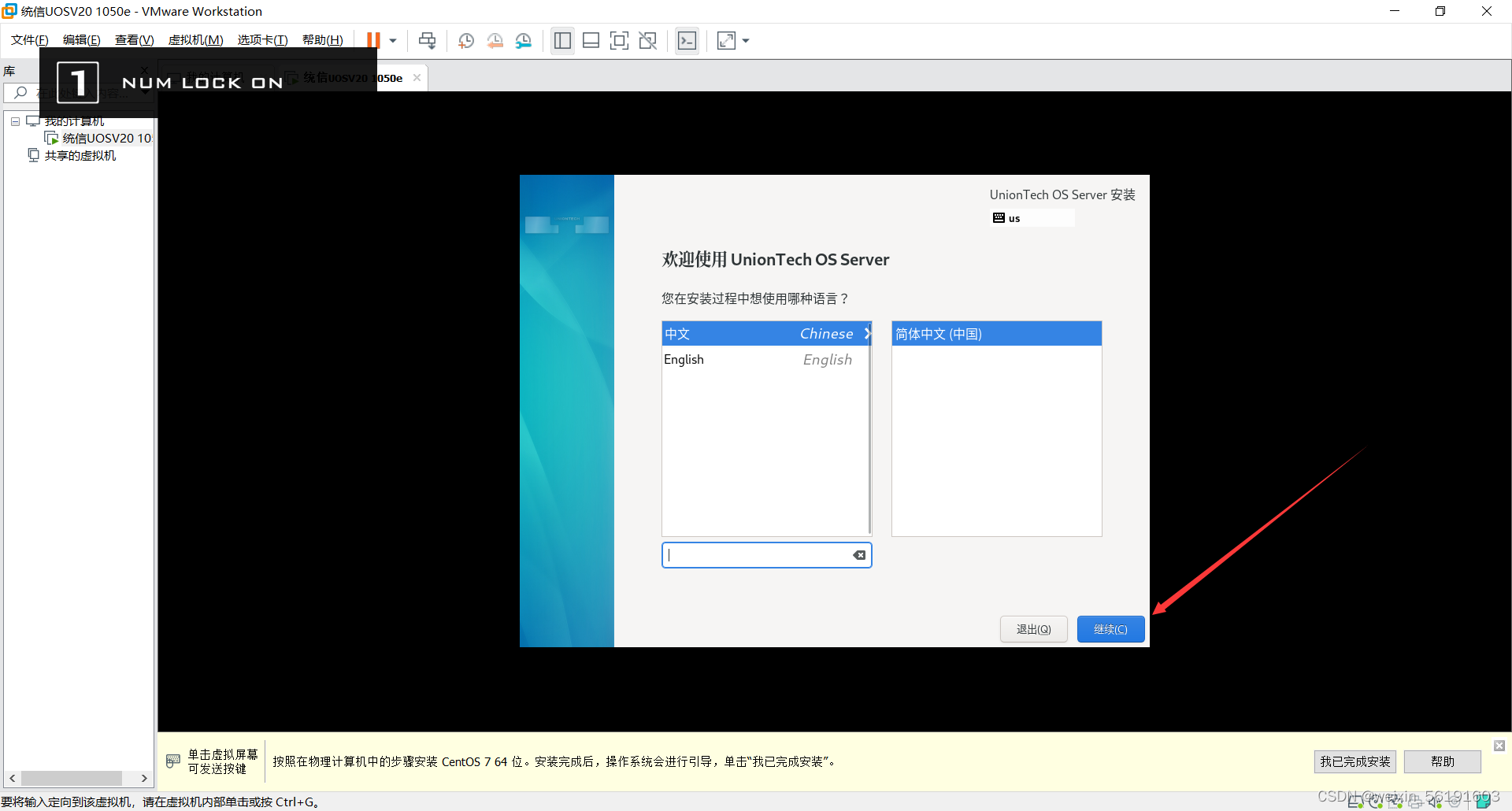
Task: Open the 虚拟机(M) menu
Action: (196, 40)
